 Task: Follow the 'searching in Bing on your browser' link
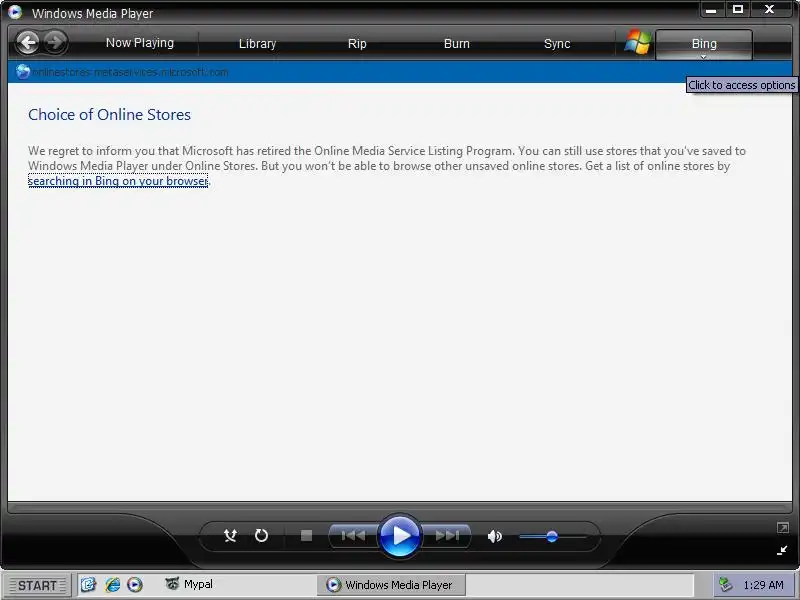118,181
